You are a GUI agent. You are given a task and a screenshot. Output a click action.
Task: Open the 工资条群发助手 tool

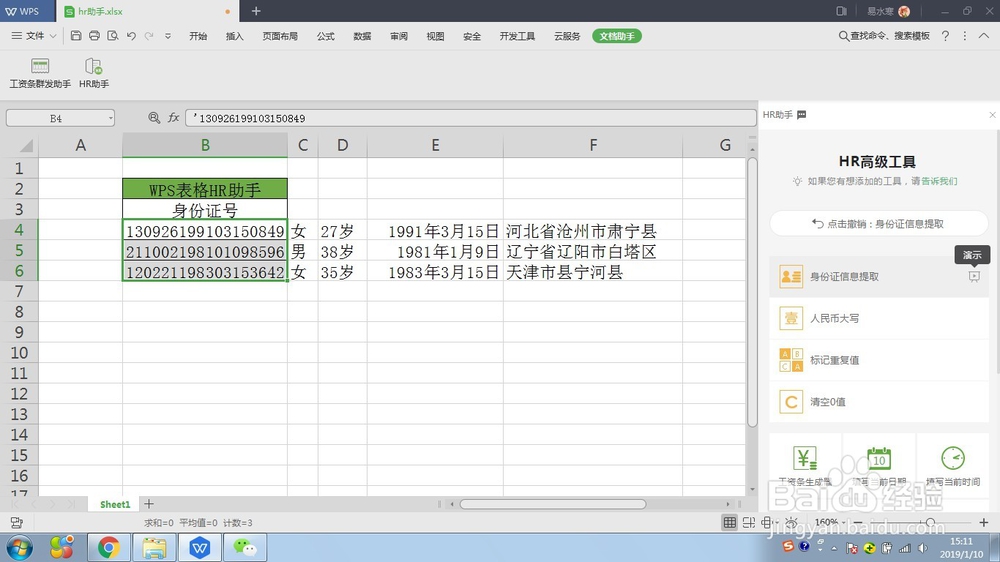point(40,73)
